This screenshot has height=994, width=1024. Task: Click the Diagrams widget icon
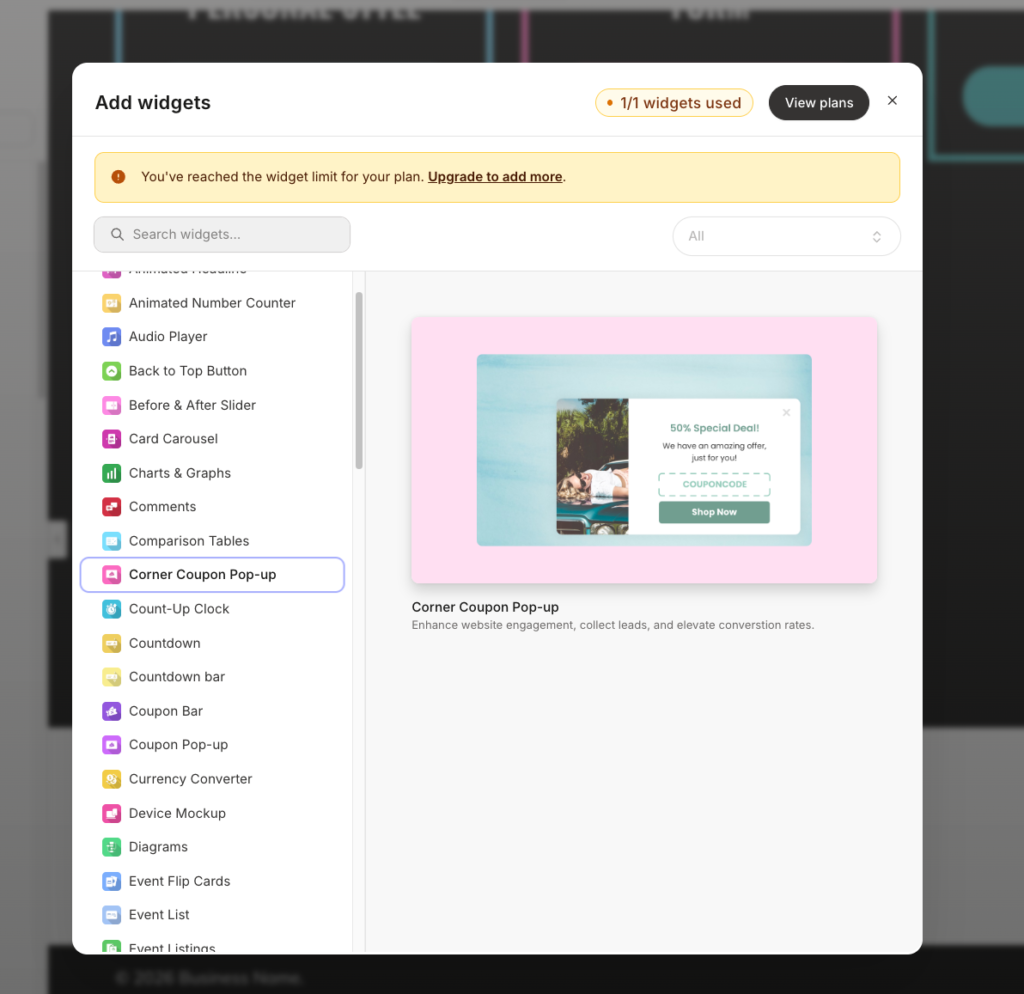pos(111,846)
